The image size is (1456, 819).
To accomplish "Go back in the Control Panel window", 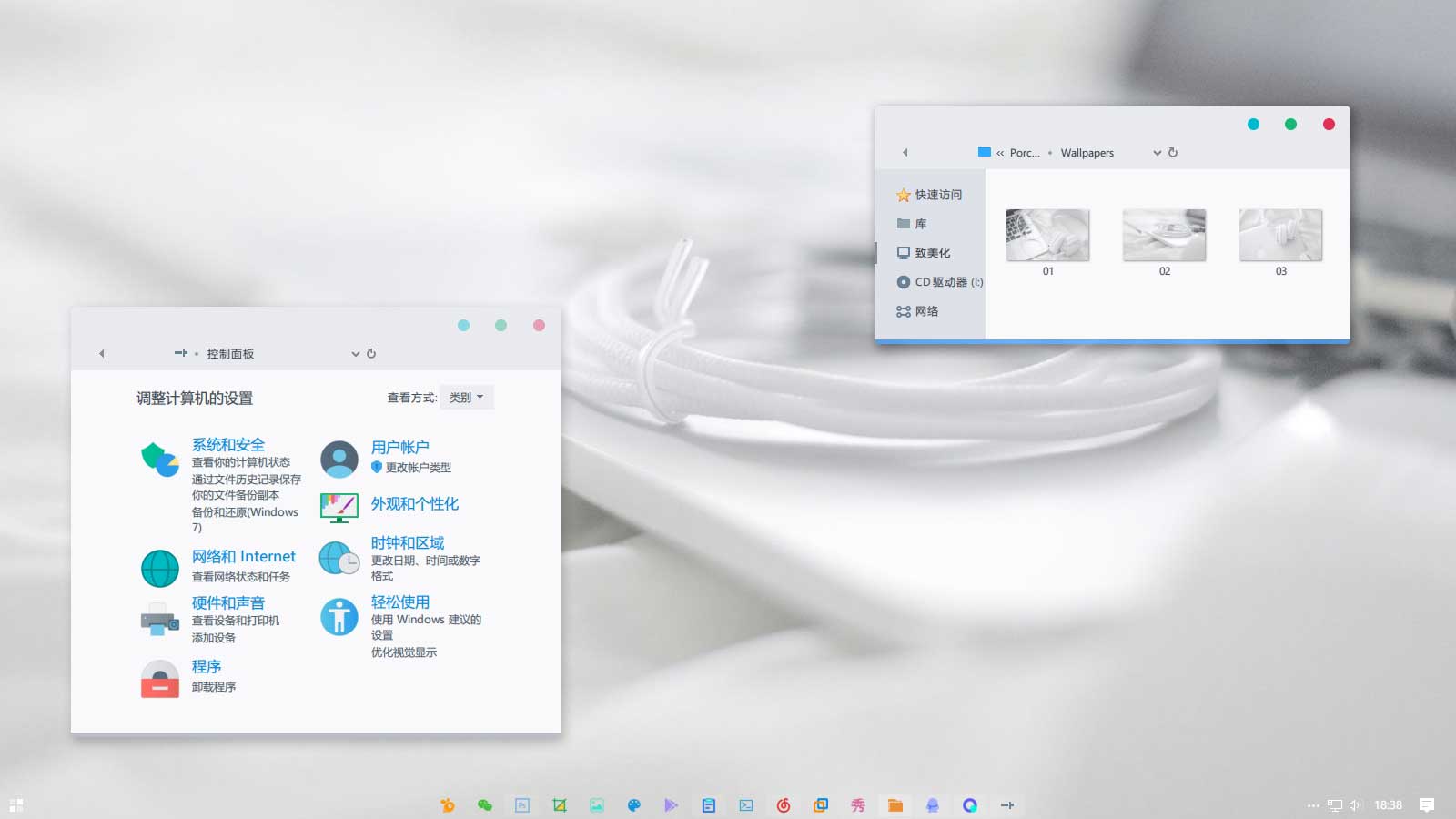I will [x=102, y=354].
